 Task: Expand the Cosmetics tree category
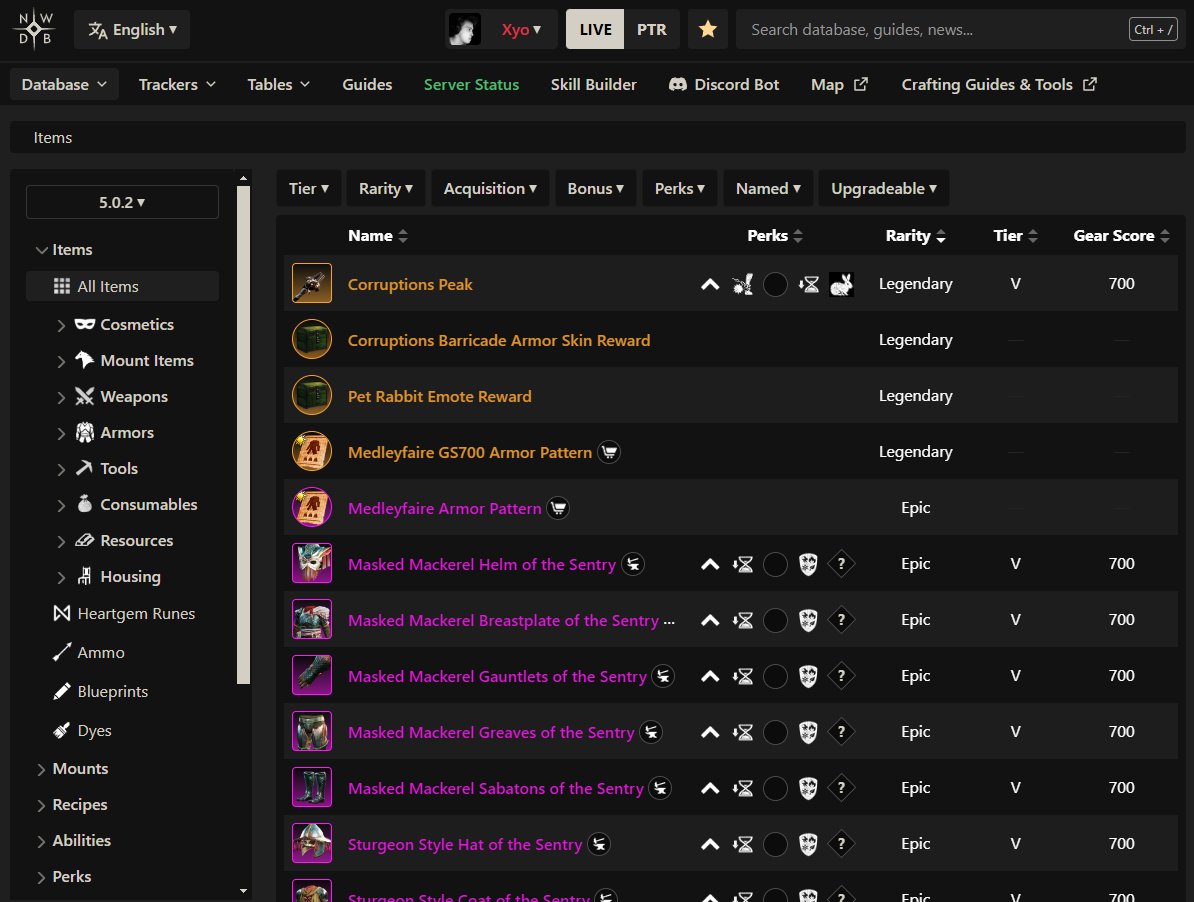61,325
